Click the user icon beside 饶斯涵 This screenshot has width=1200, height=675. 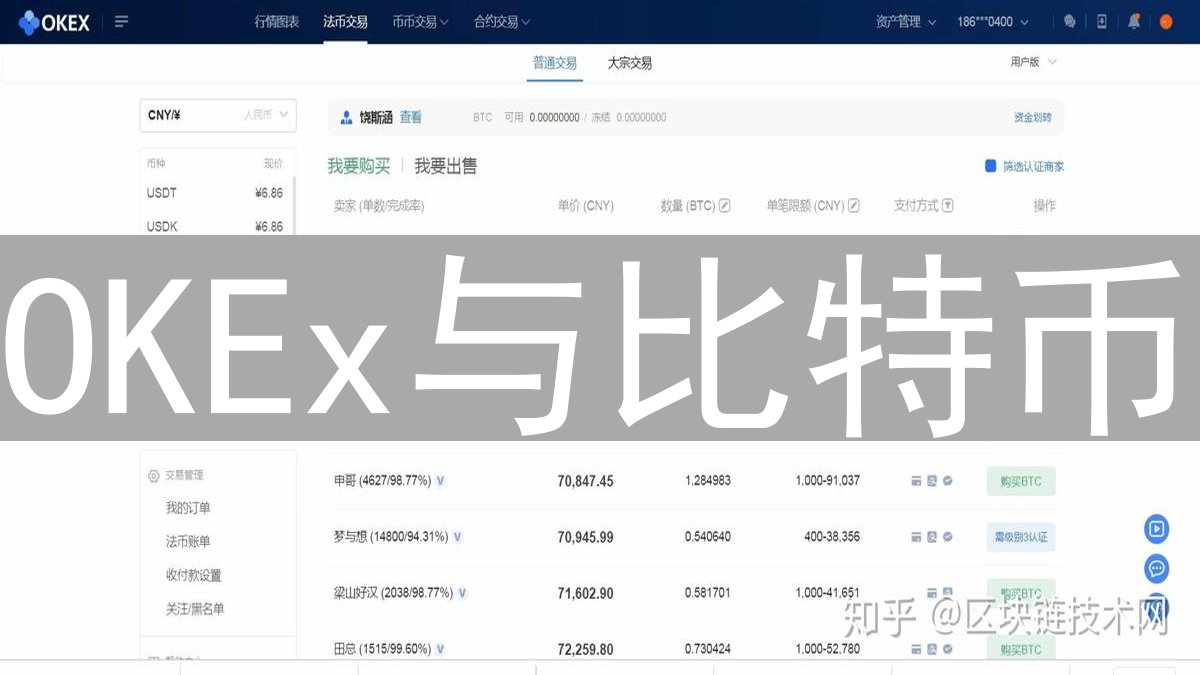point(347,117)
